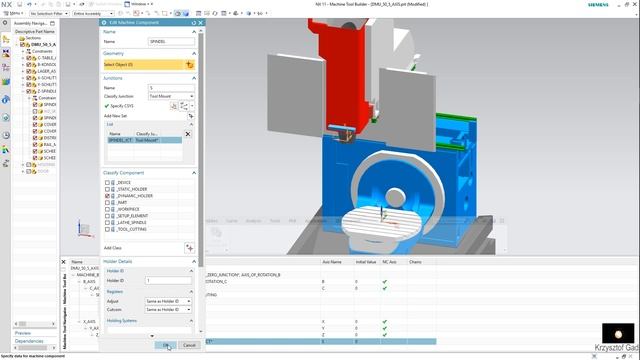The width and height of the screenshot is (640, 360).
Task: Close the Machine Tool Navigator panel
Action: [x=63, y=262]
